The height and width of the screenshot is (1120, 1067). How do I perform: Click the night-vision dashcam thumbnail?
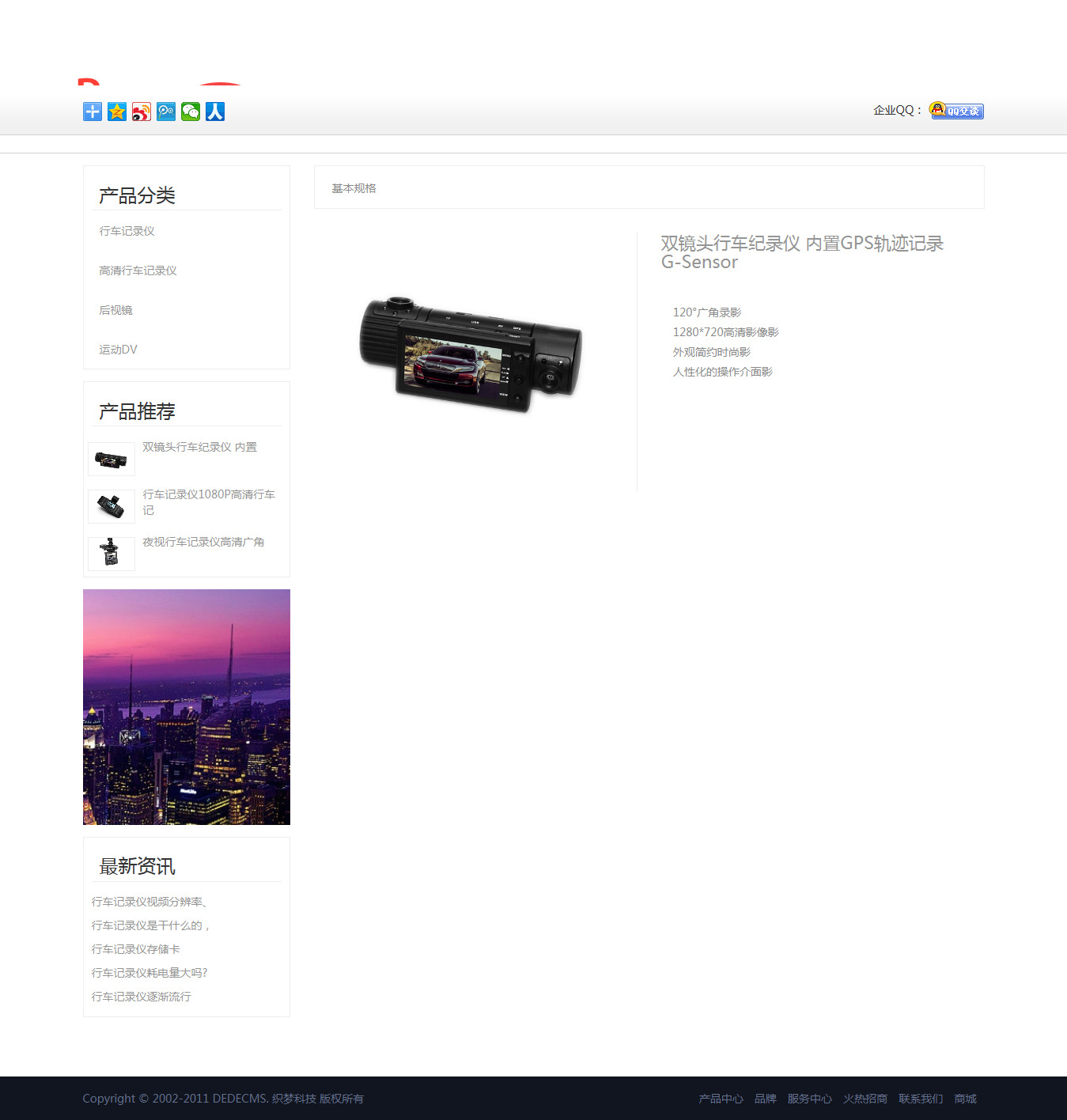point(111,553)
